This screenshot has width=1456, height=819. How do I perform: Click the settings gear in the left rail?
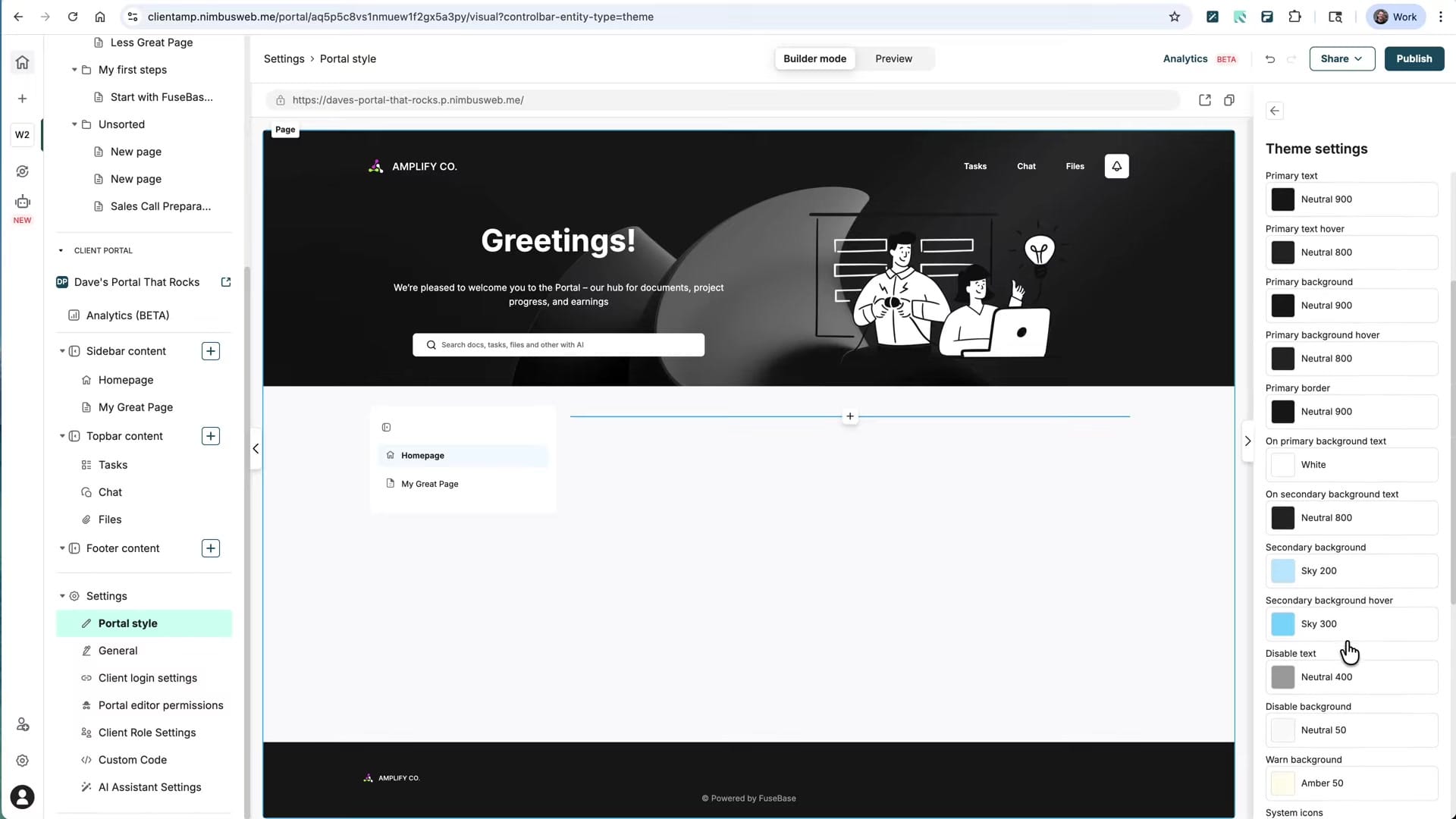[22, 761]
